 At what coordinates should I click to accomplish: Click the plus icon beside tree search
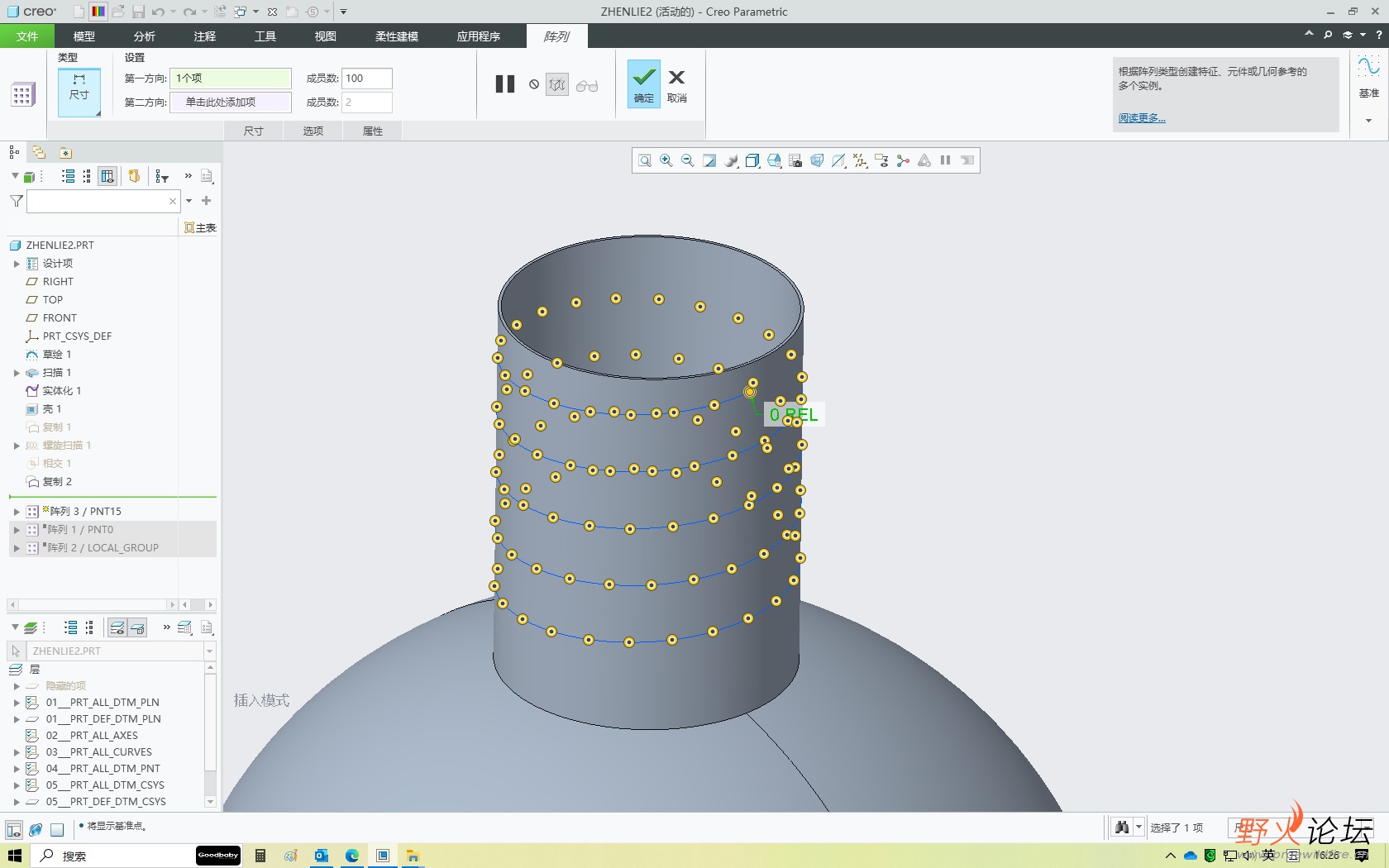click(x=207, y=201)
